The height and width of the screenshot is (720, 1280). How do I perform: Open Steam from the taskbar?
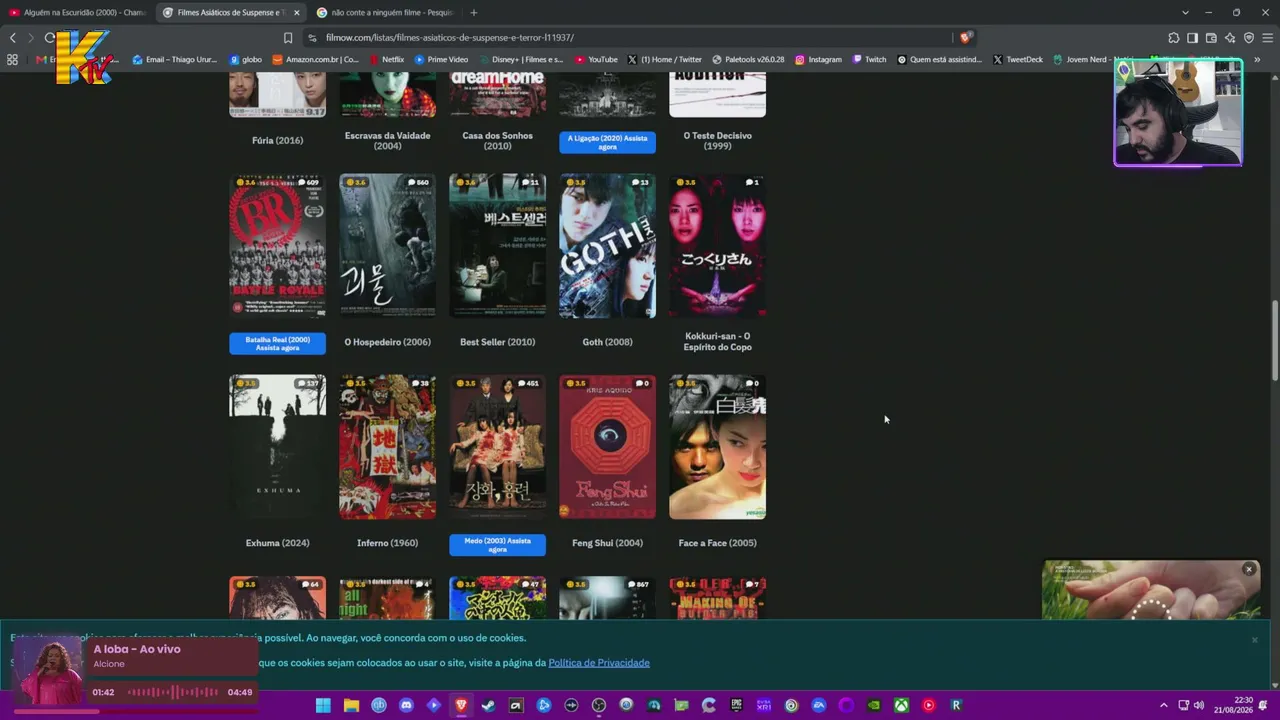click(488, 705)
